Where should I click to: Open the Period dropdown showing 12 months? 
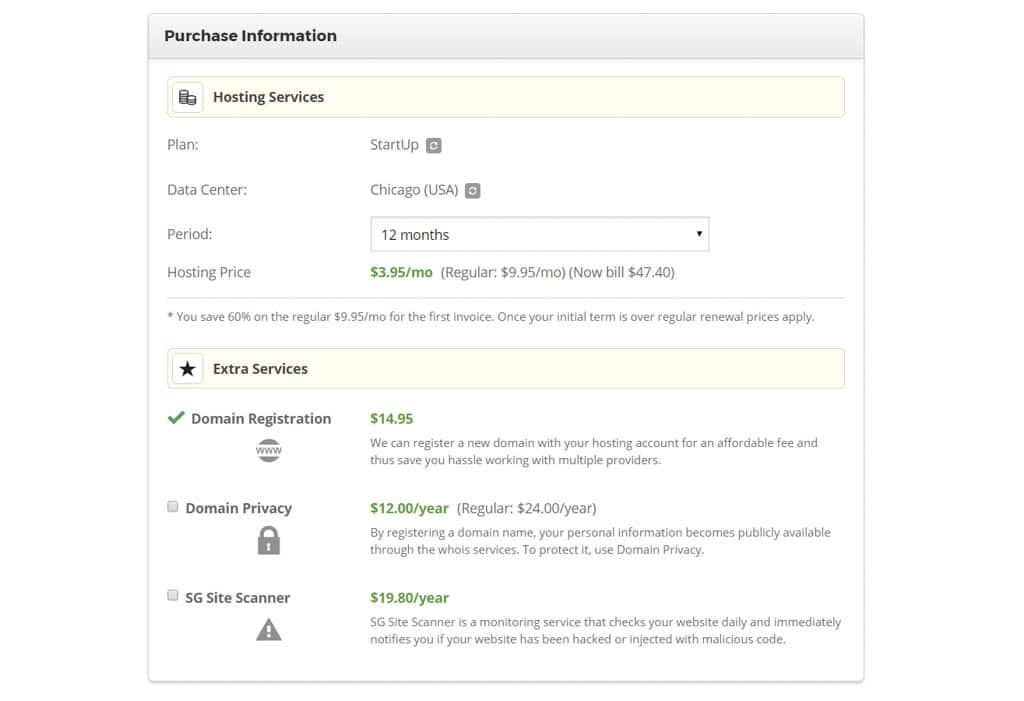click(539, 235)
